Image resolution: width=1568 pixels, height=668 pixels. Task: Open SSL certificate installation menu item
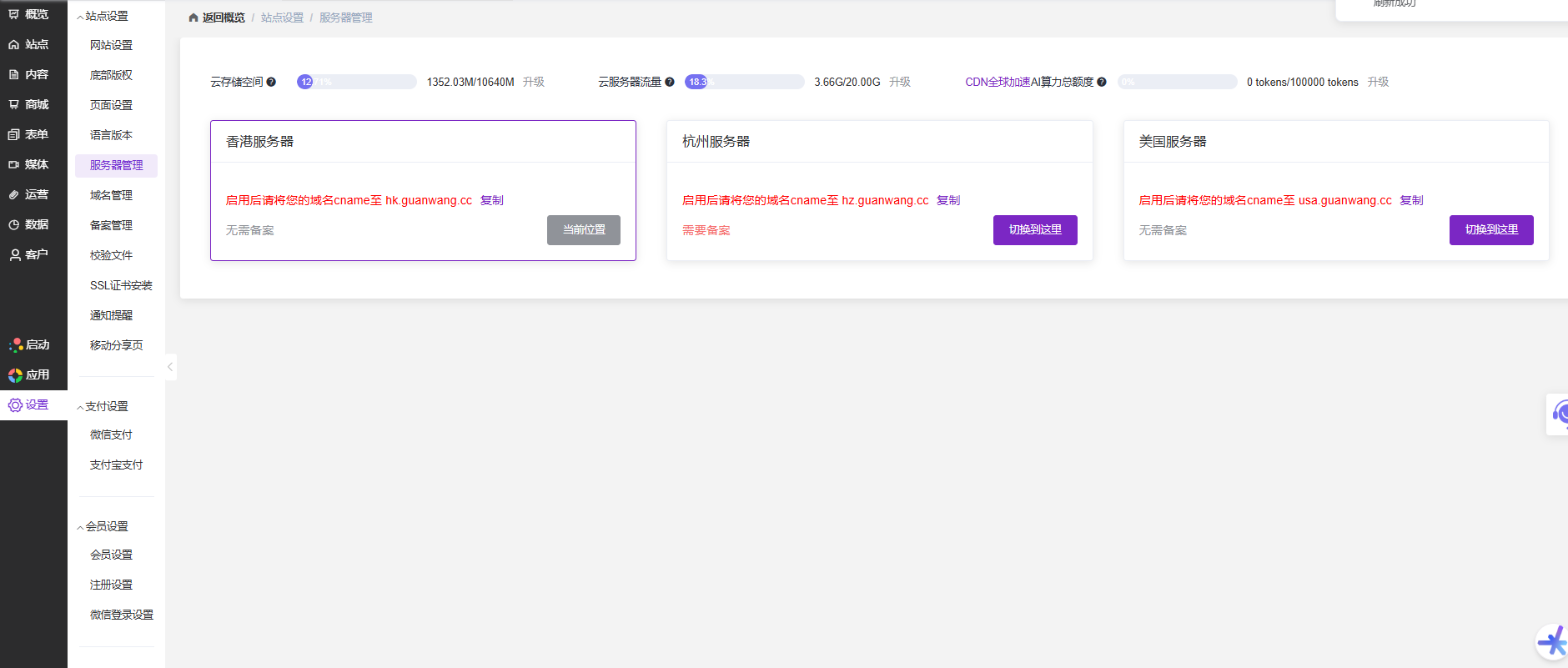coord(121,285)
